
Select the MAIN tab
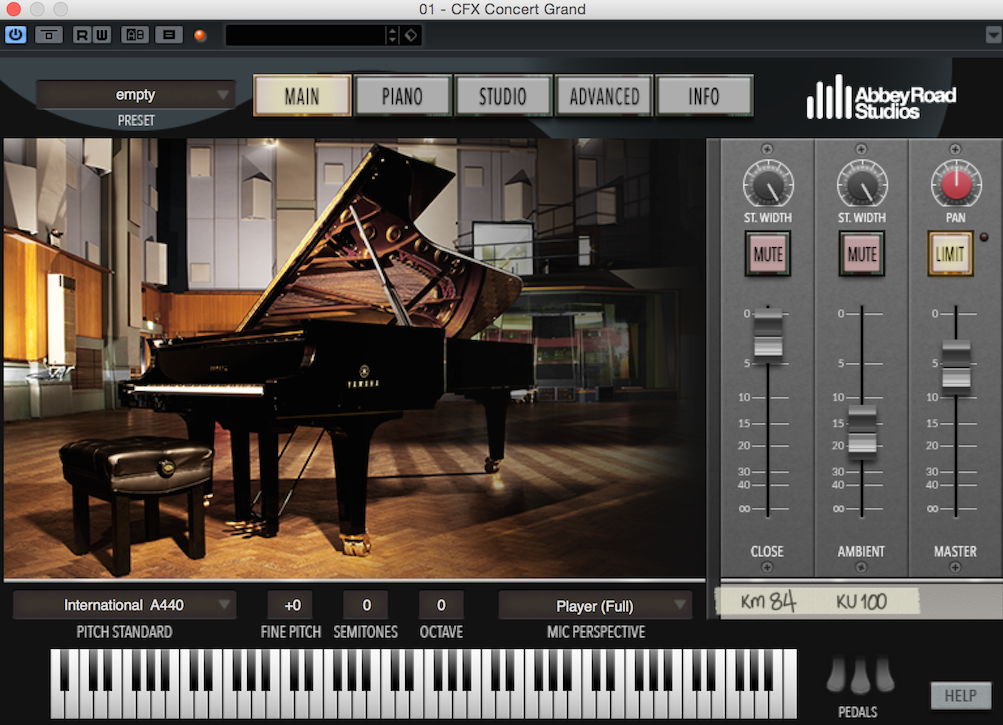302,96
